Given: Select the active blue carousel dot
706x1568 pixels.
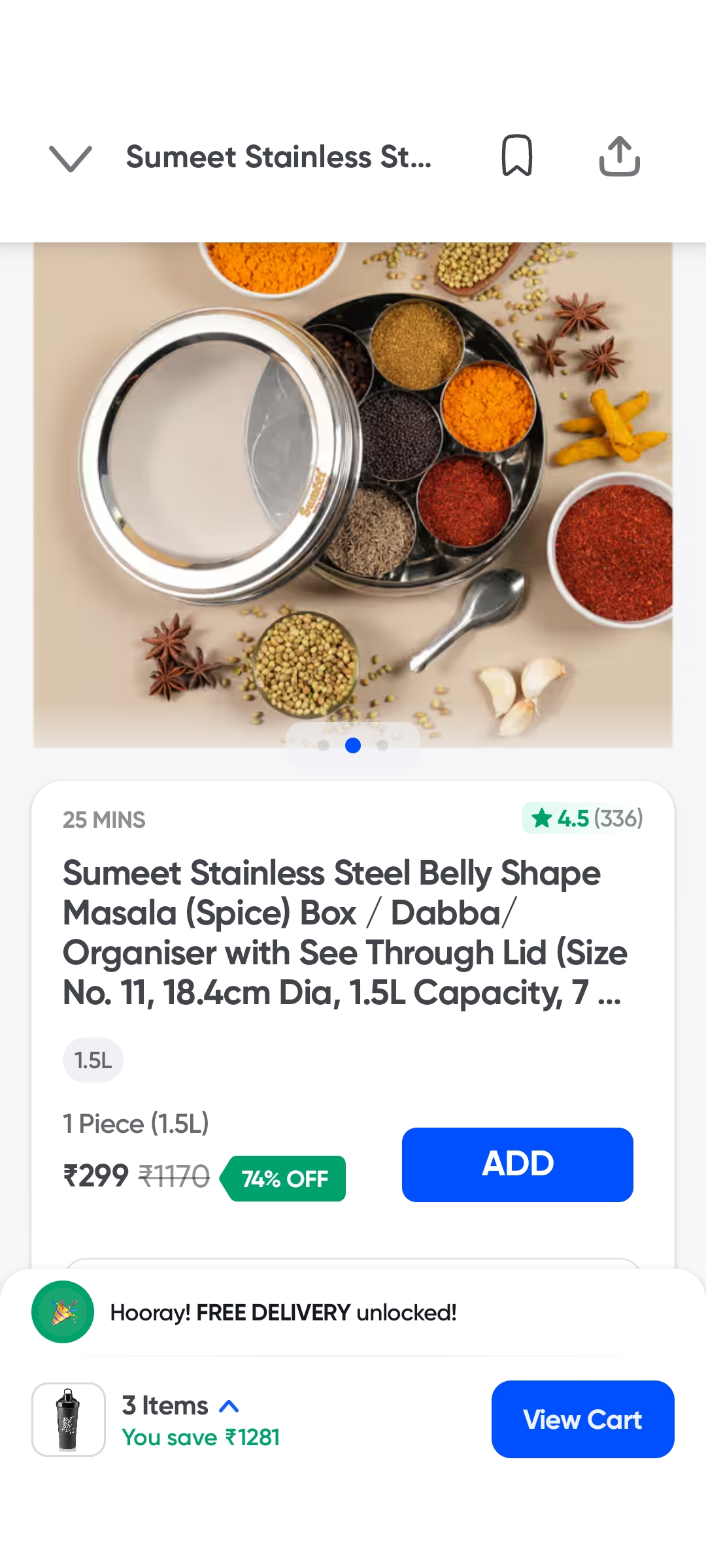Looking at the screenshot, I should click(353, 745).
